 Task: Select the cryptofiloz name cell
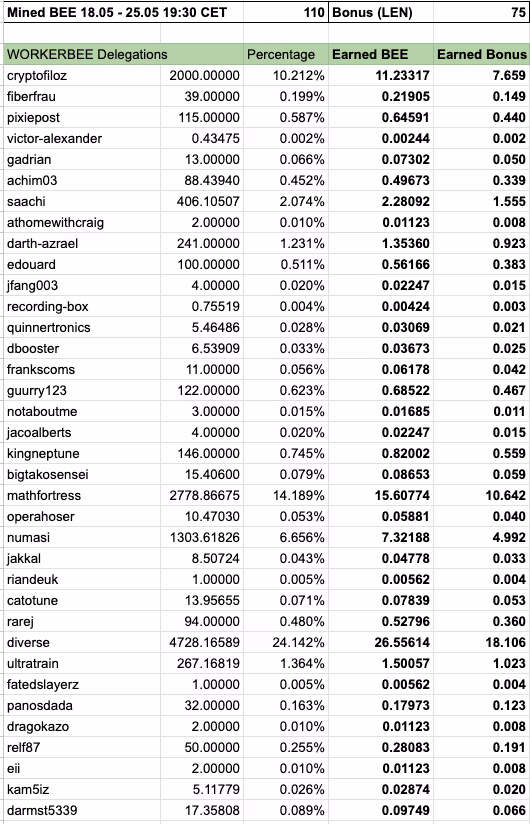(x=82, y=76)
